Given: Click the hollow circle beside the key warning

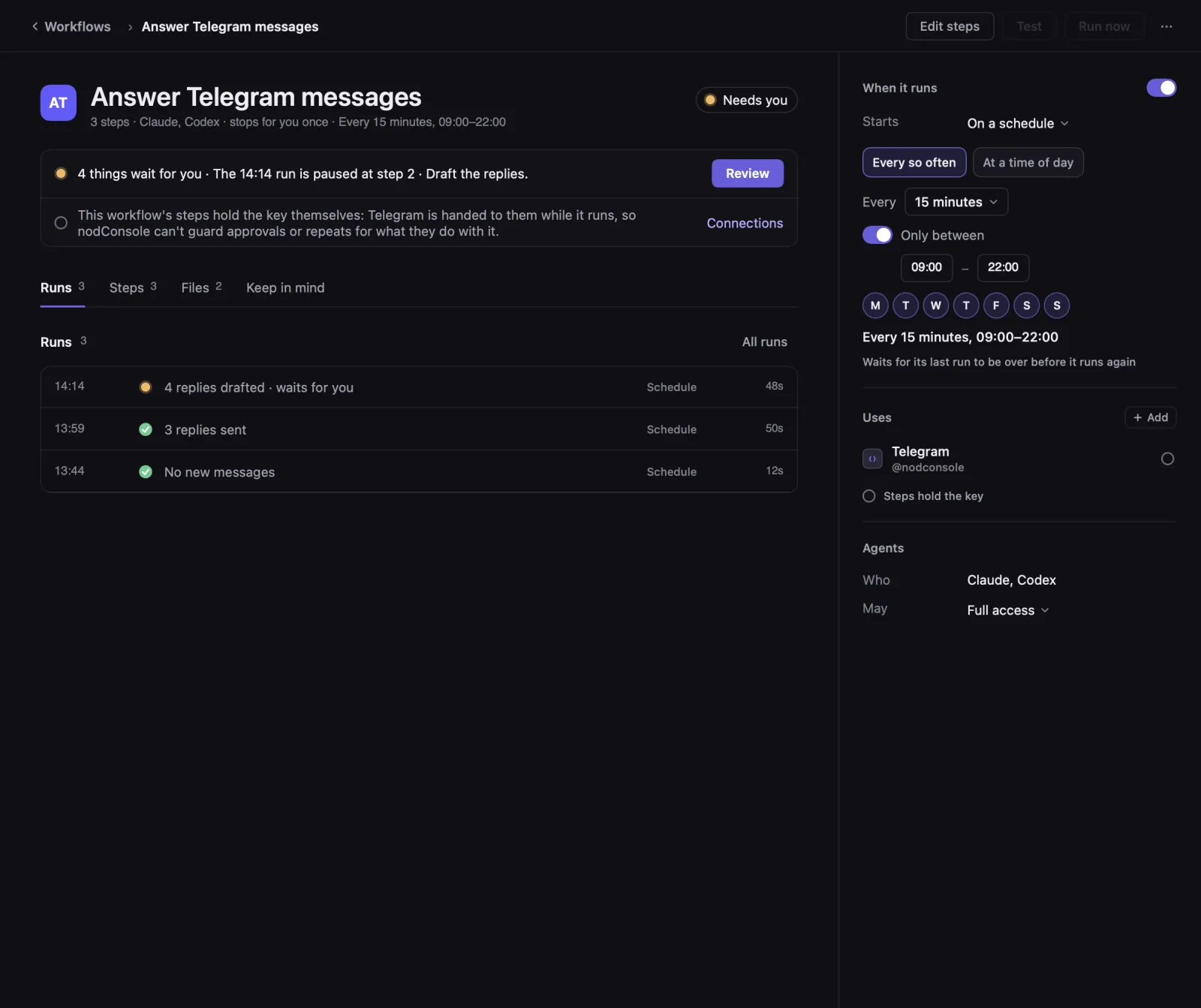Looking at the screenshot, I should click(x=61, y=223).
